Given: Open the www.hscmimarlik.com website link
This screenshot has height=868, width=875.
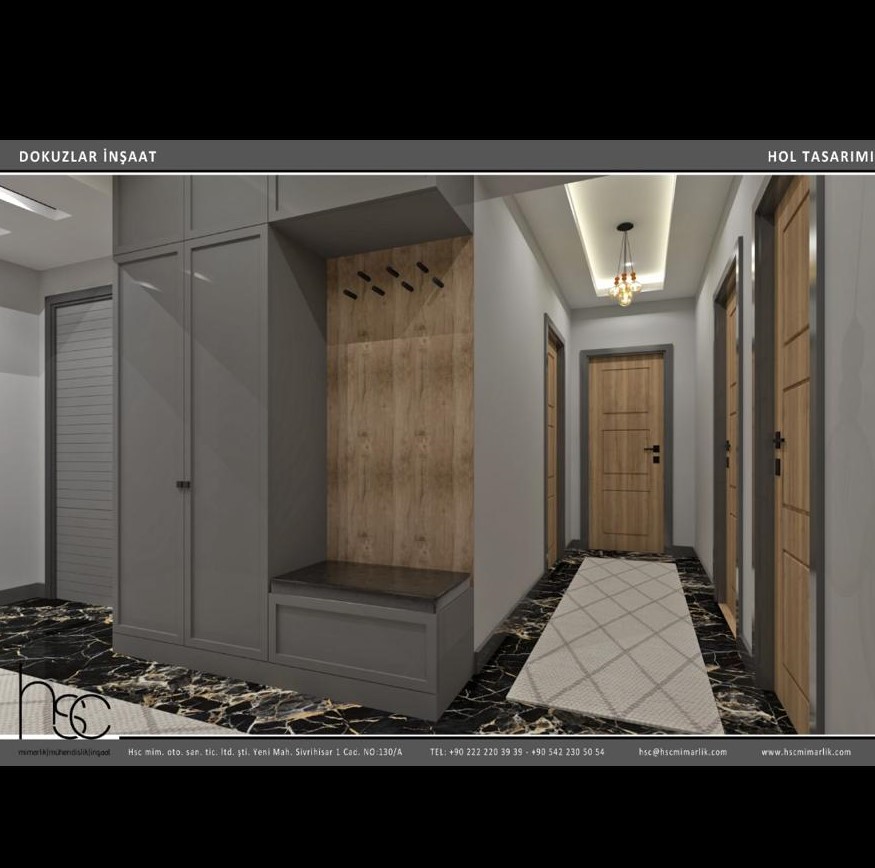Looking at the screenshot, I should pos(805,752).
